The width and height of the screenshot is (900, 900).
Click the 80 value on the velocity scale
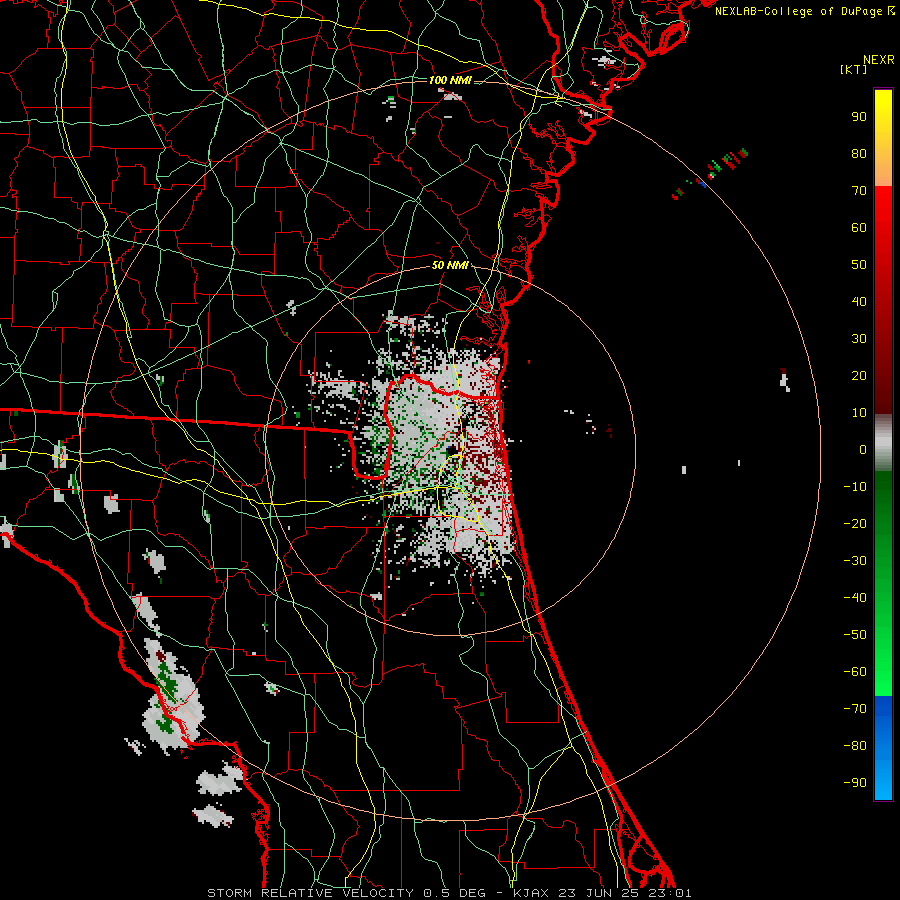[x=859, y=154]
